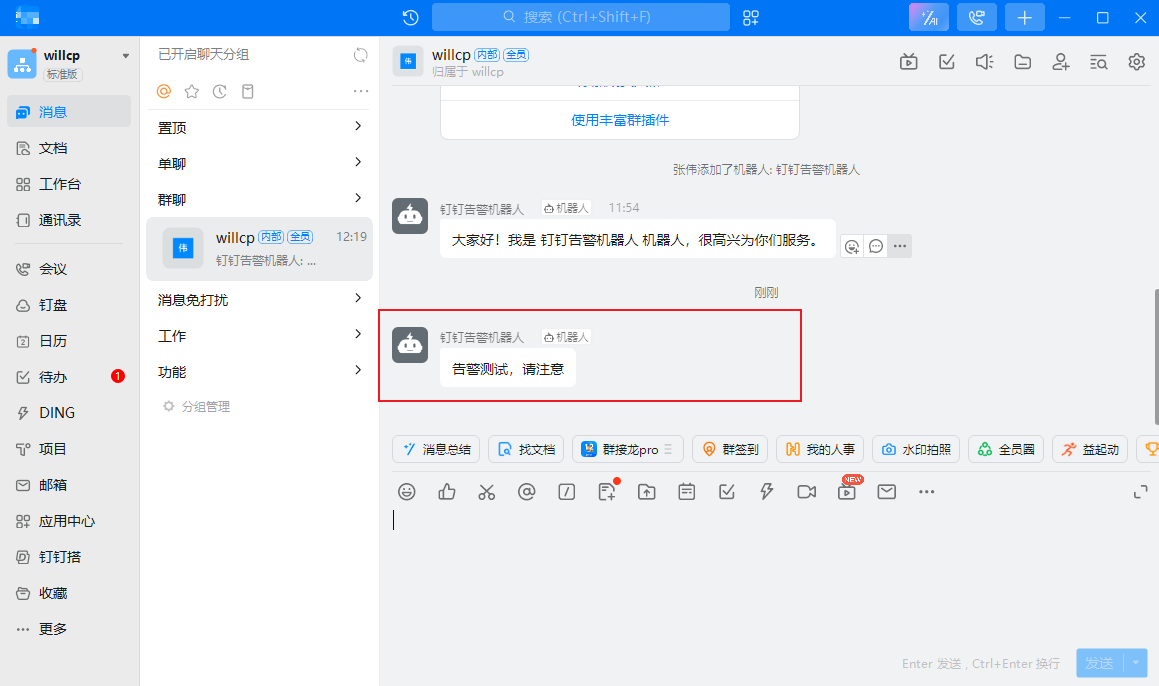Open 文档 in sidebar
Image resolution: width=1159 pixels, height=686 pixels.
(x=69, y=148)
